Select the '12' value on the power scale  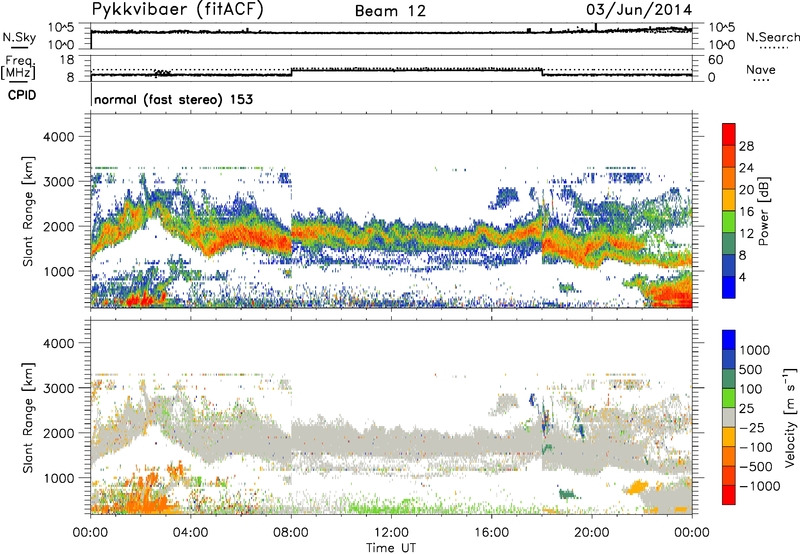[x=746, y=234]
